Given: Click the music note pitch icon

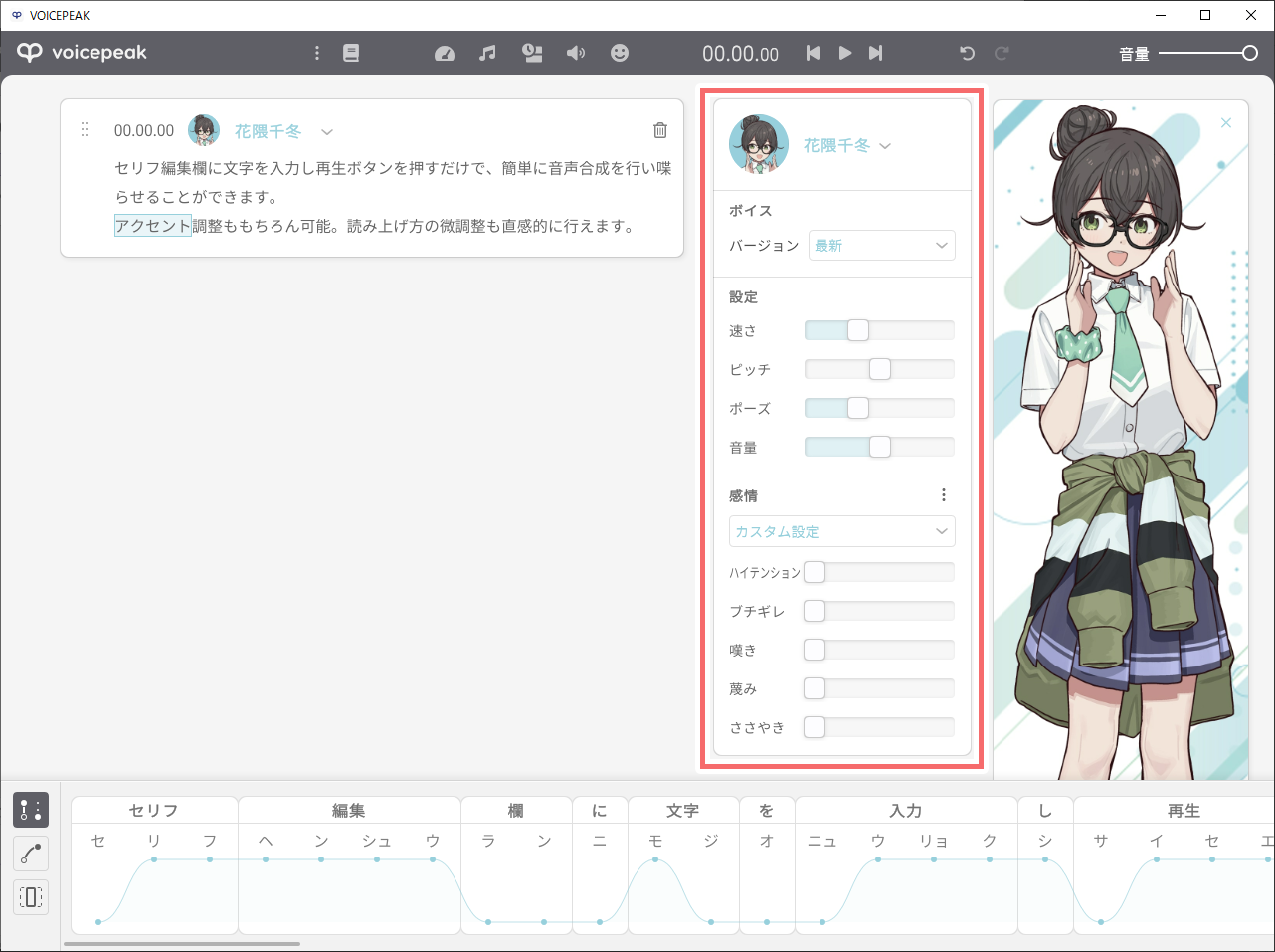Looking at the screenshot, I should pos(487,53).
